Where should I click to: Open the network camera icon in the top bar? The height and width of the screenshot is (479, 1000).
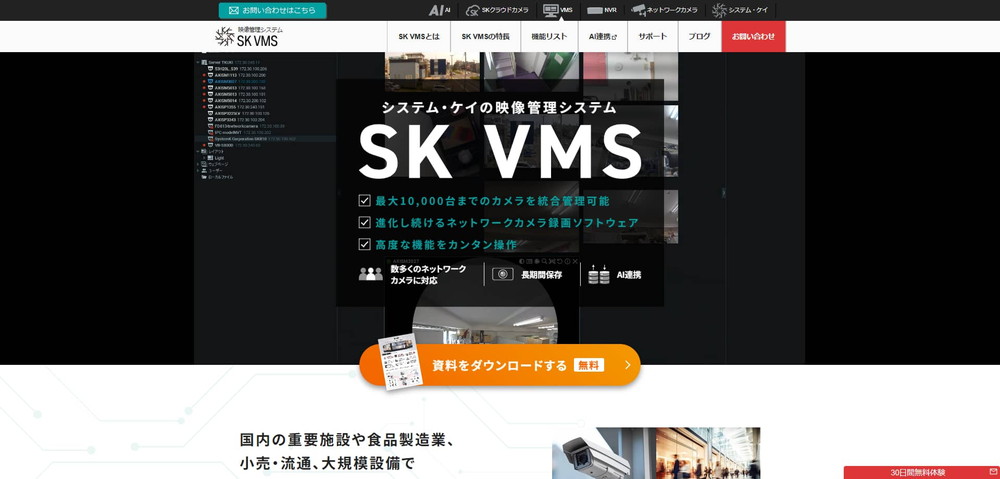(x=638, y=10)
